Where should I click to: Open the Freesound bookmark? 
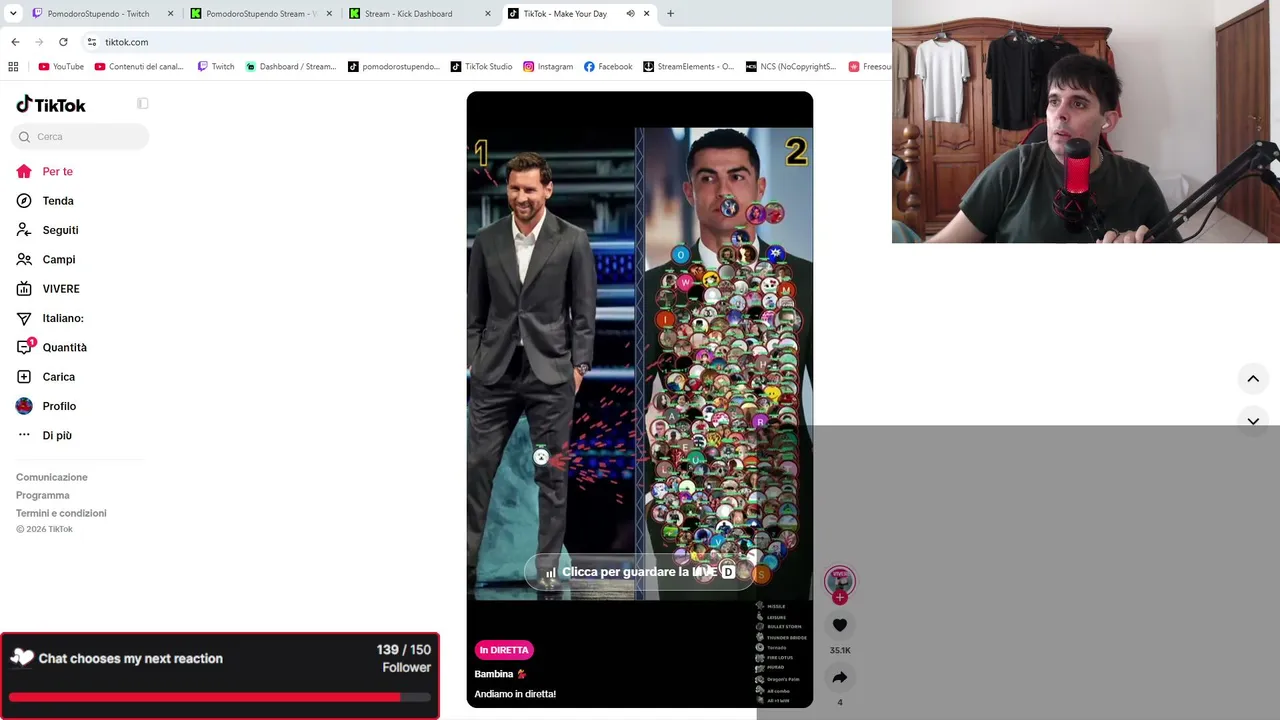click(869, 67)
